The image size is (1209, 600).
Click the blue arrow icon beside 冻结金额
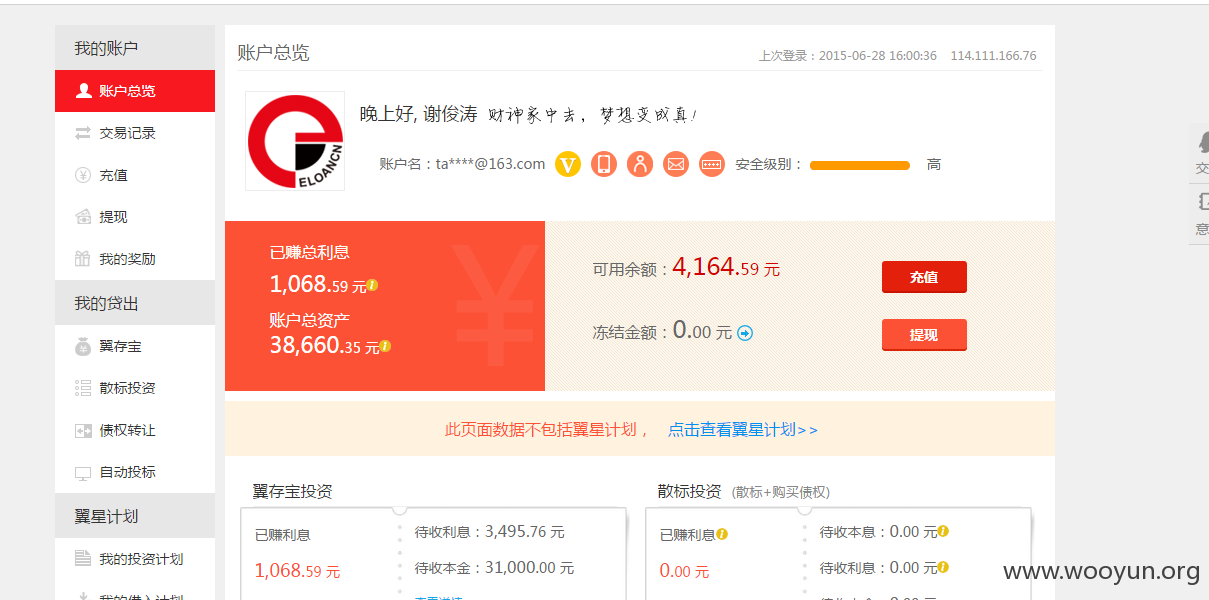coord(745,333)
